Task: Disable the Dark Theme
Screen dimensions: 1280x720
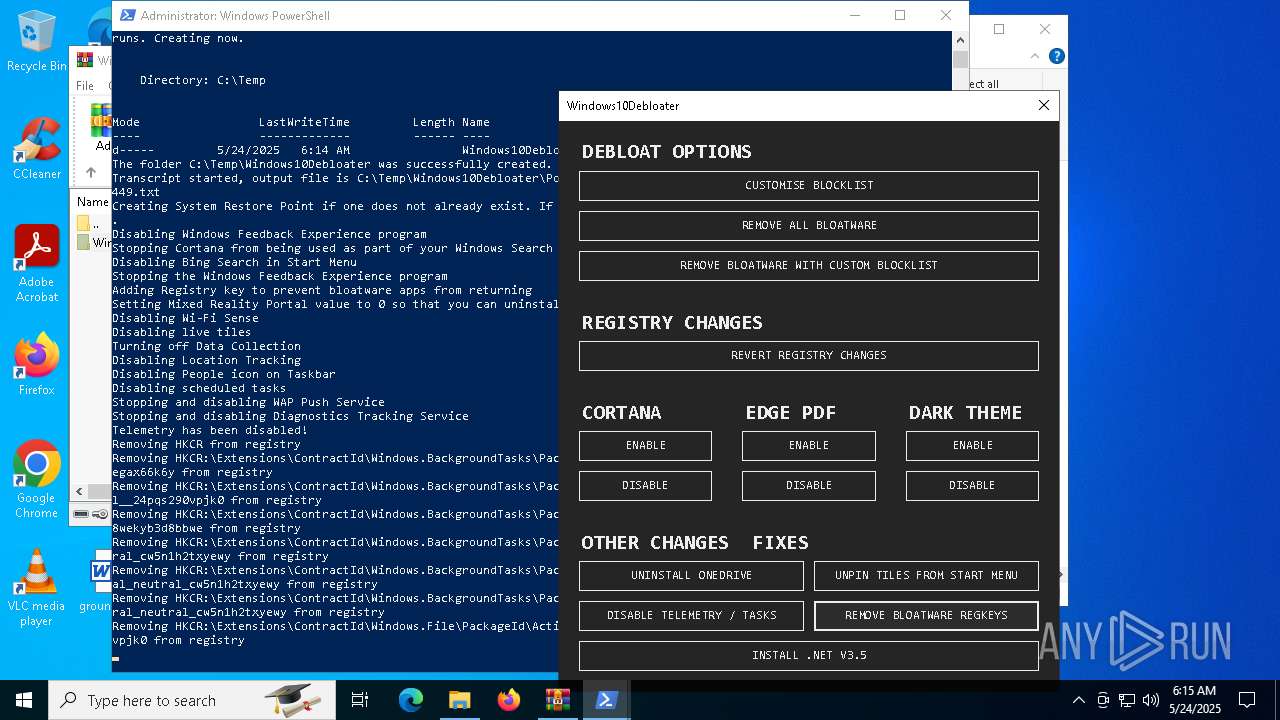Action: [972, 485]
